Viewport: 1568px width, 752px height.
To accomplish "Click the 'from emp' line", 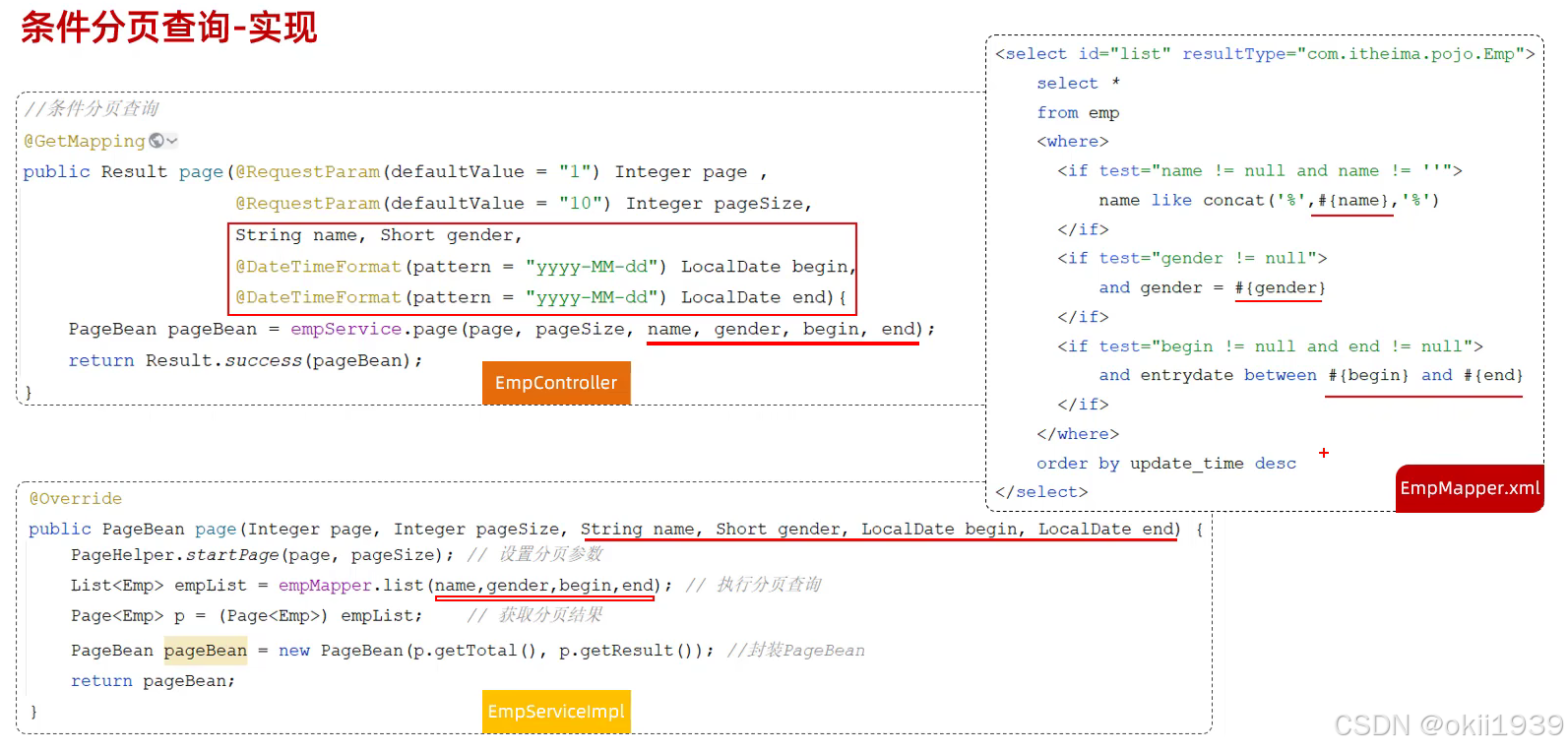I will pos(1078,113).
